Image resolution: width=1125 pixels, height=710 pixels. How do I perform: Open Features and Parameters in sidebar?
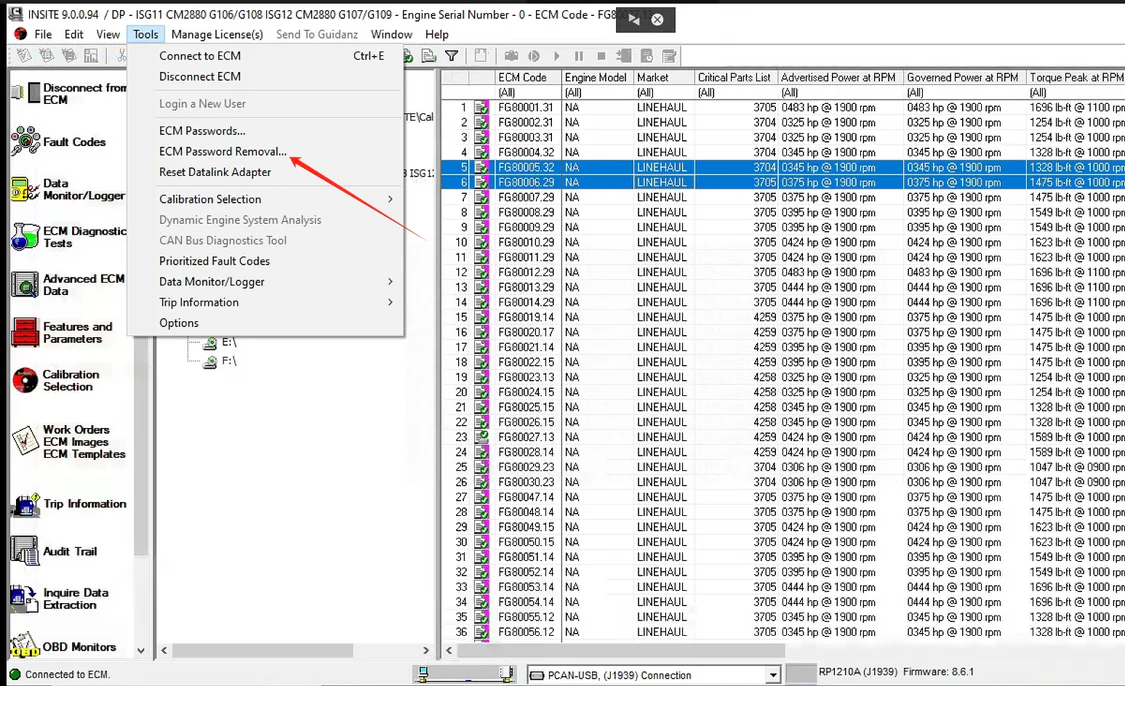(25, 333)
